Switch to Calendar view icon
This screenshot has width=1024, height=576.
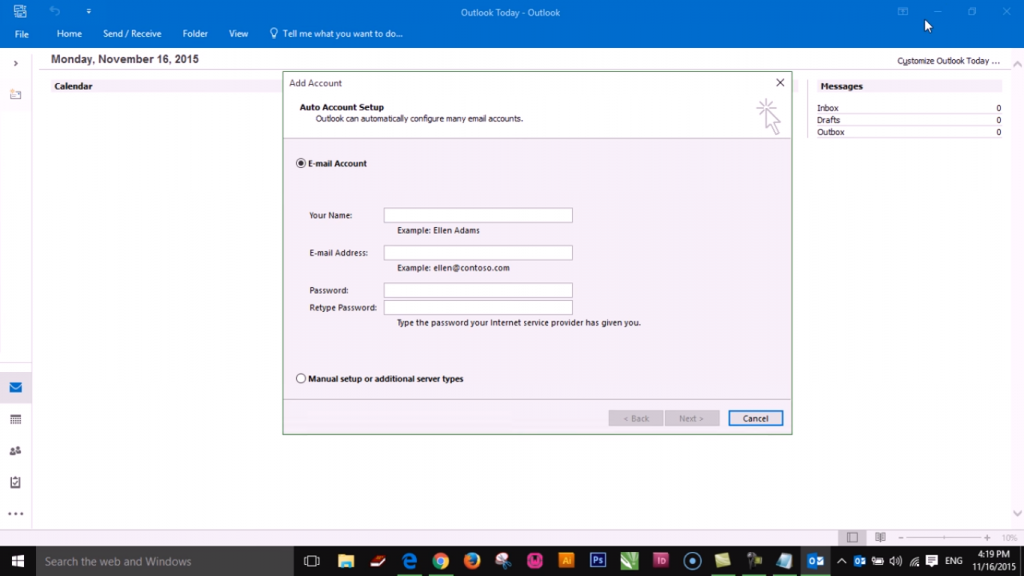16,419
